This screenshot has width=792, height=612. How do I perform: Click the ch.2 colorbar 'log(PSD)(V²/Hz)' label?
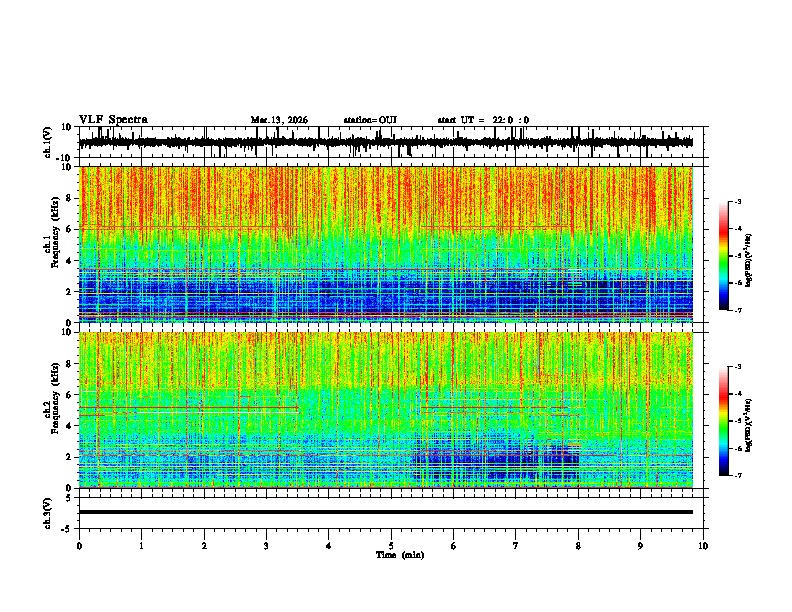click(x=748, y=425)
